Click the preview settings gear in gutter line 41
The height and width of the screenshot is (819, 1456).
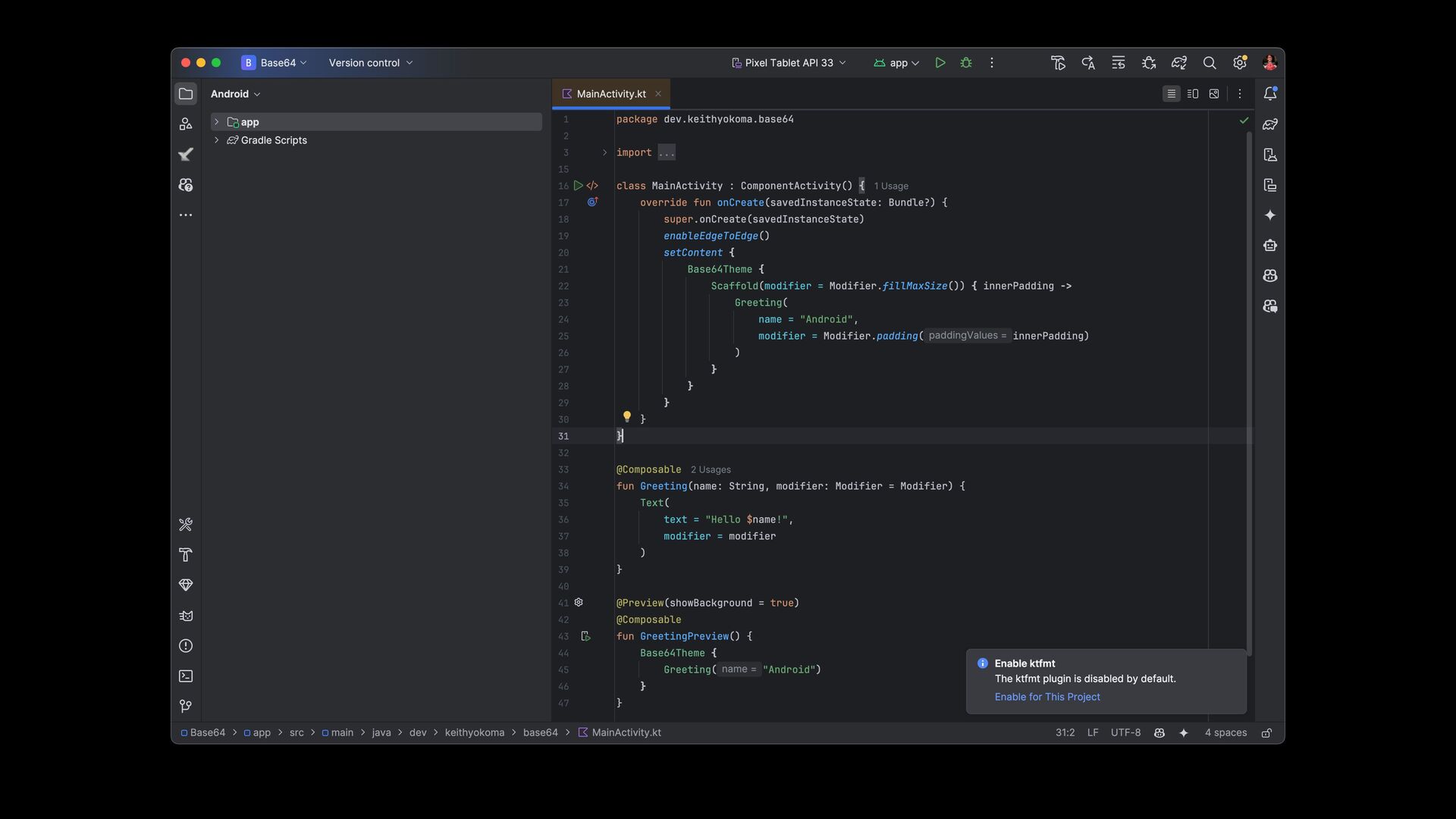[579, 602]
